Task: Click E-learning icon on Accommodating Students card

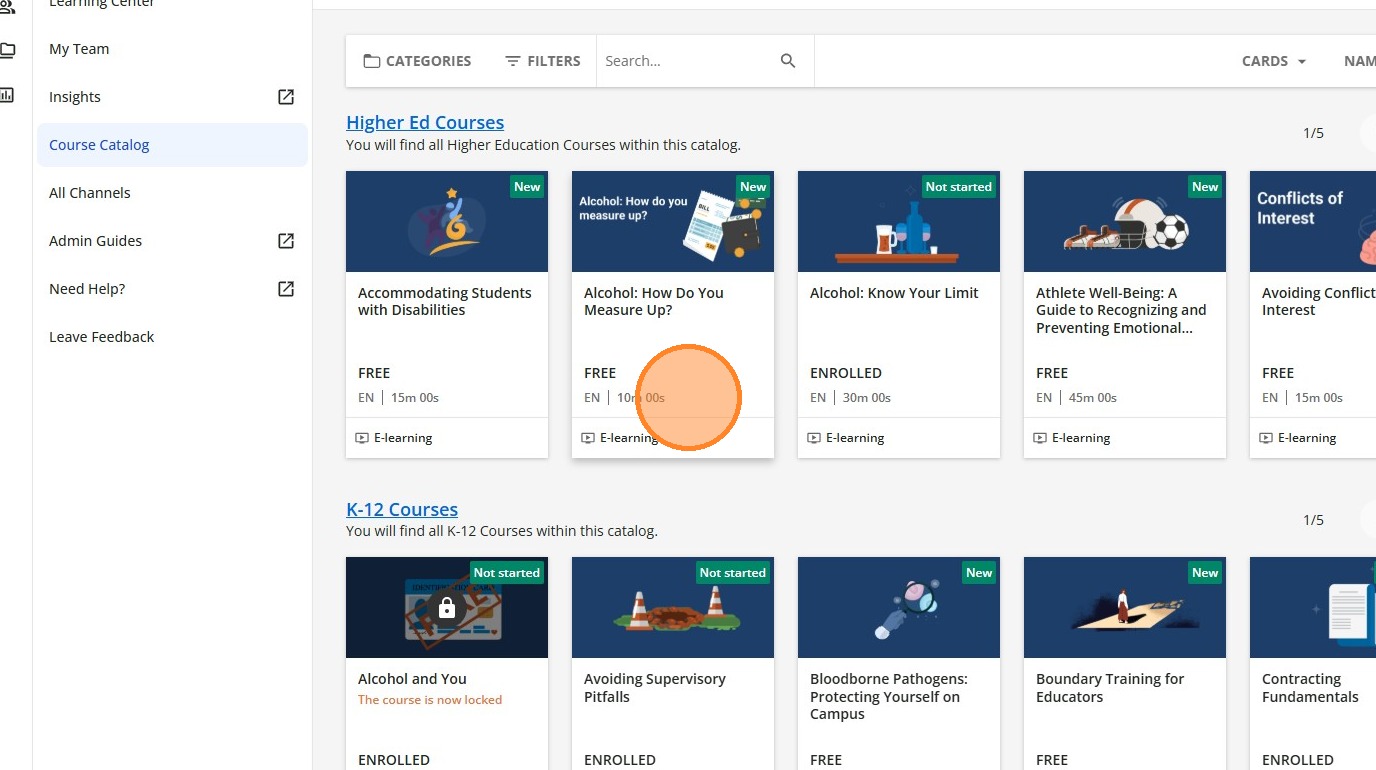Action: [x=362, y=438]
